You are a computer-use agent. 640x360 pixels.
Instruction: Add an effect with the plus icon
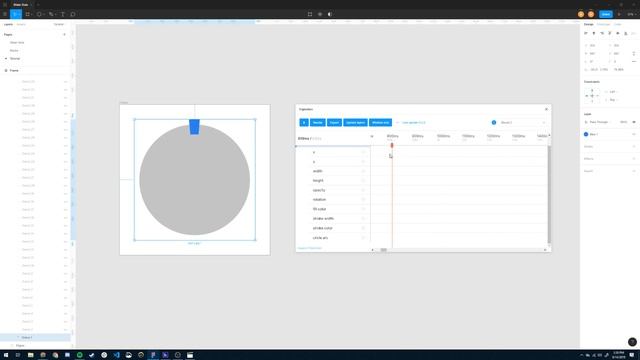click(634, 159)
